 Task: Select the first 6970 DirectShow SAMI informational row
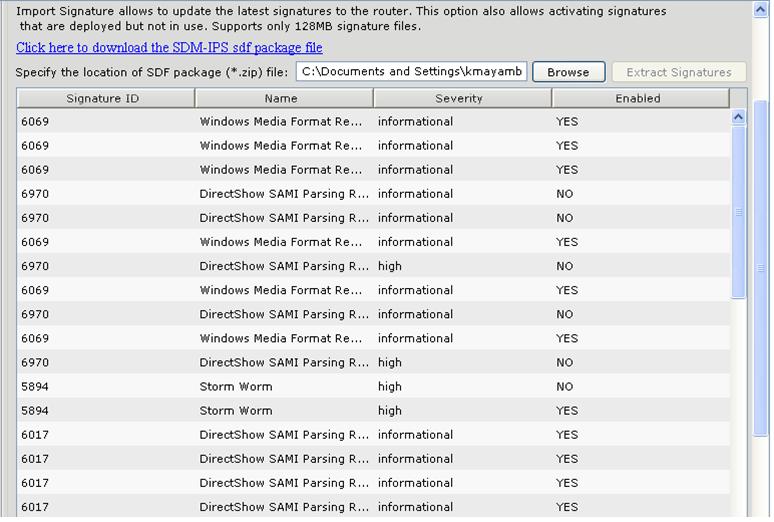(x=374, y=194)
